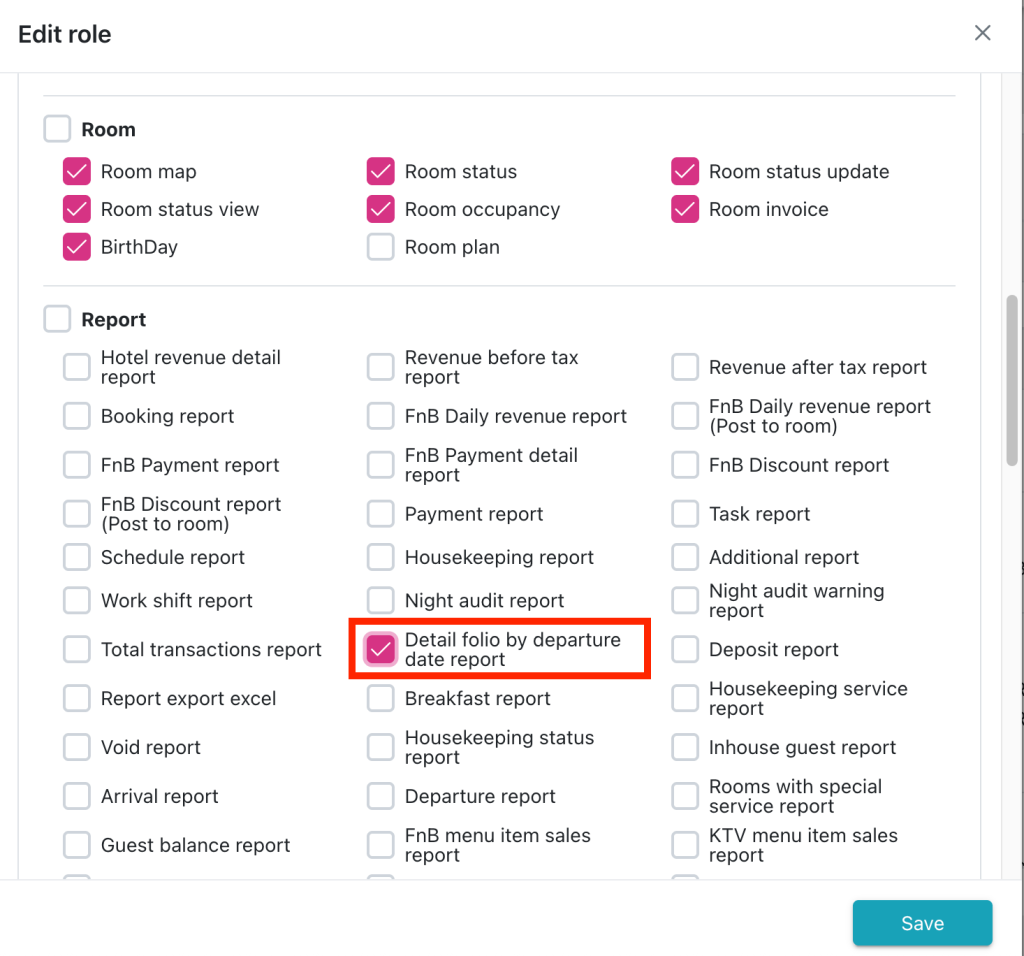
Task: Enable Inhouse guest report permission
Action: 685,747
